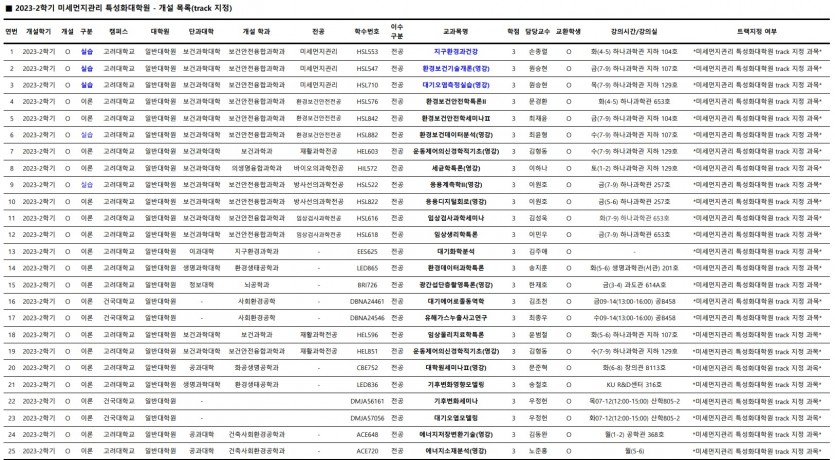Click course name '대기오염모델링'

point(455,418)
